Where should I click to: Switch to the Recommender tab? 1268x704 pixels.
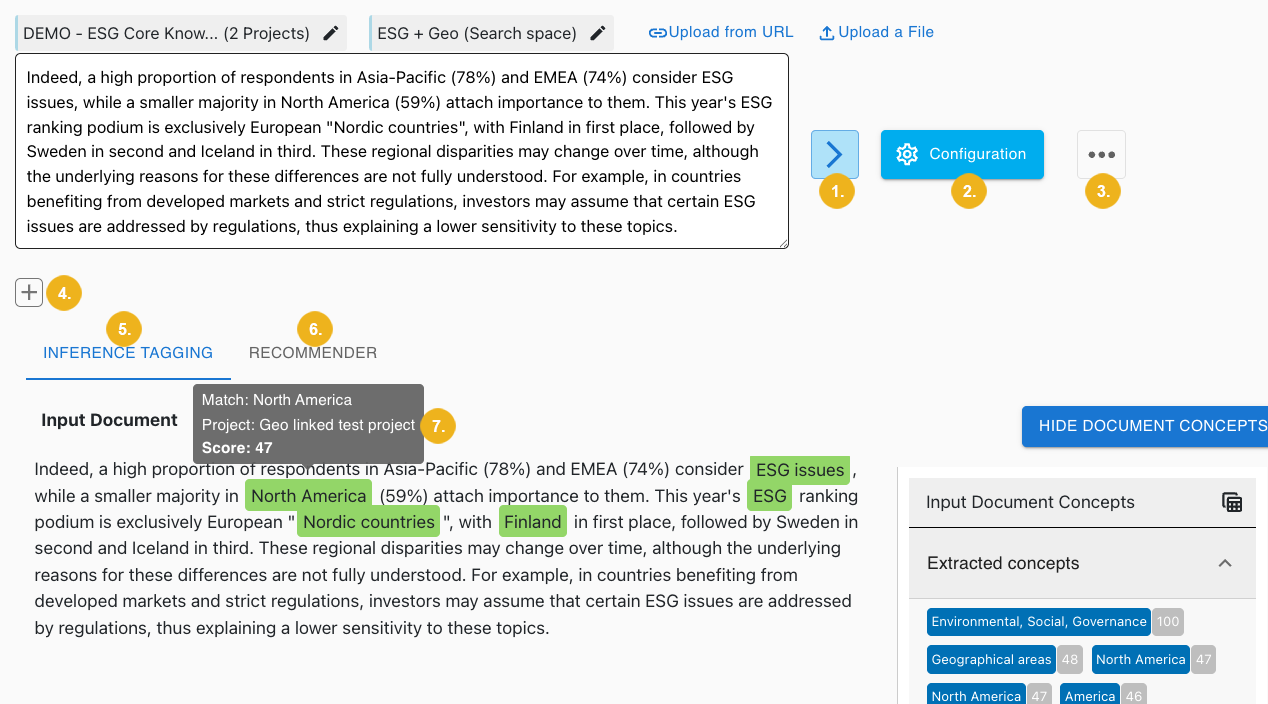[x=313, y=352]
